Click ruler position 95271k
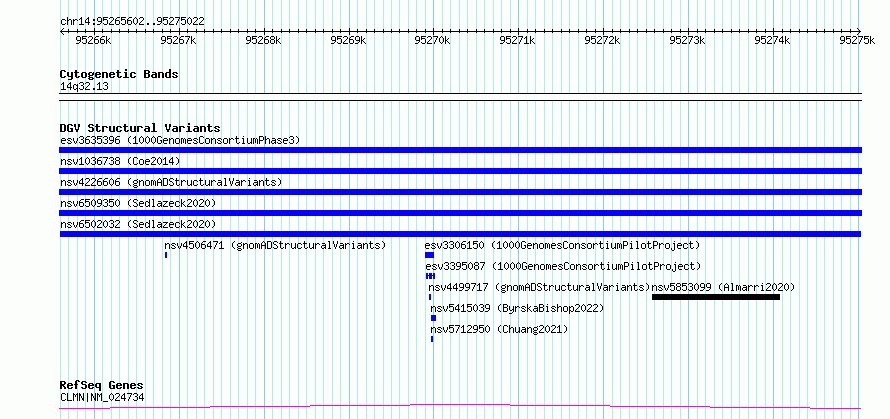The height and width of the screenshot is (419, 890). click(518, 40)
